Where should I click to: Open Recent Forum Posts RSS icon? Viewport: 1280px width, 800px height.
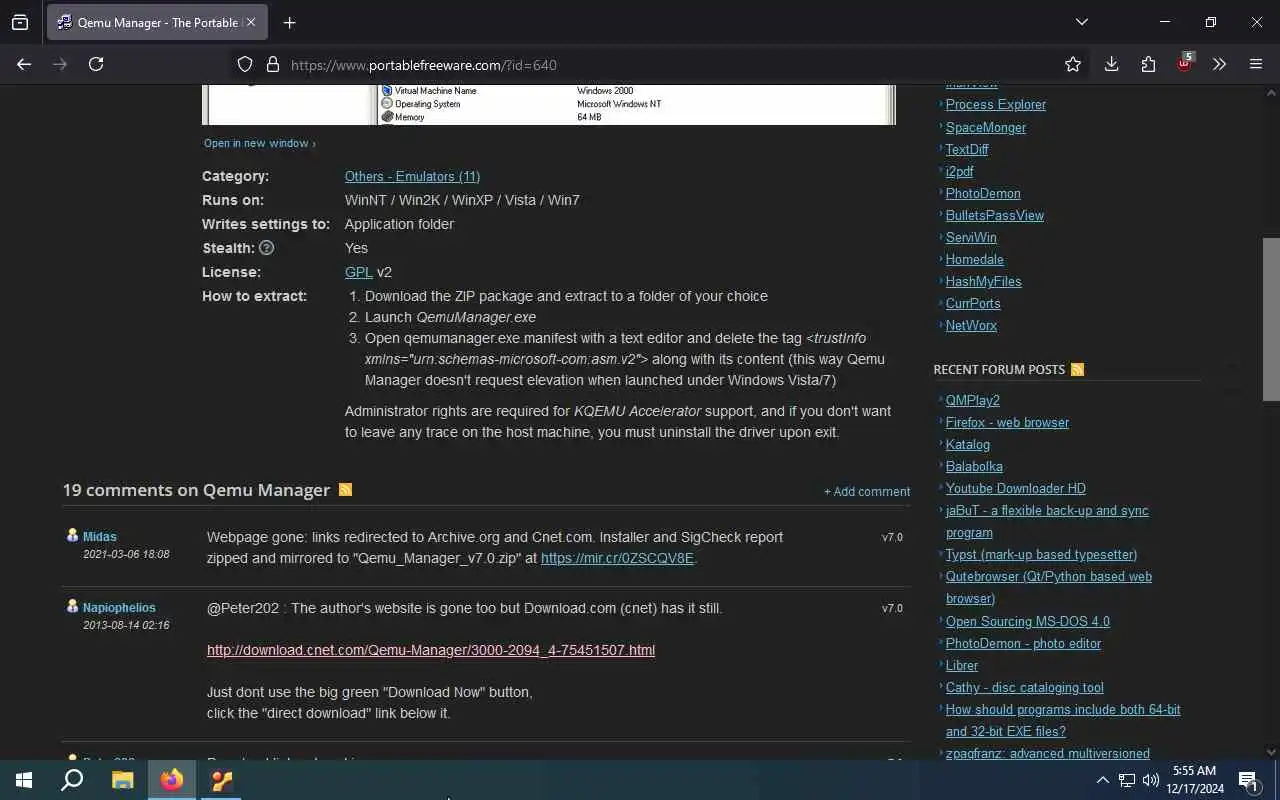[x=1077, y=369]
